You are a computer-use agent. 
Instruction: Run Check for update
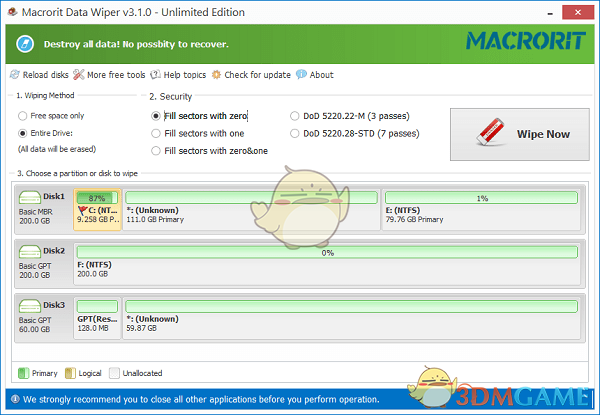pyautogui.click(x=251, y=75)
